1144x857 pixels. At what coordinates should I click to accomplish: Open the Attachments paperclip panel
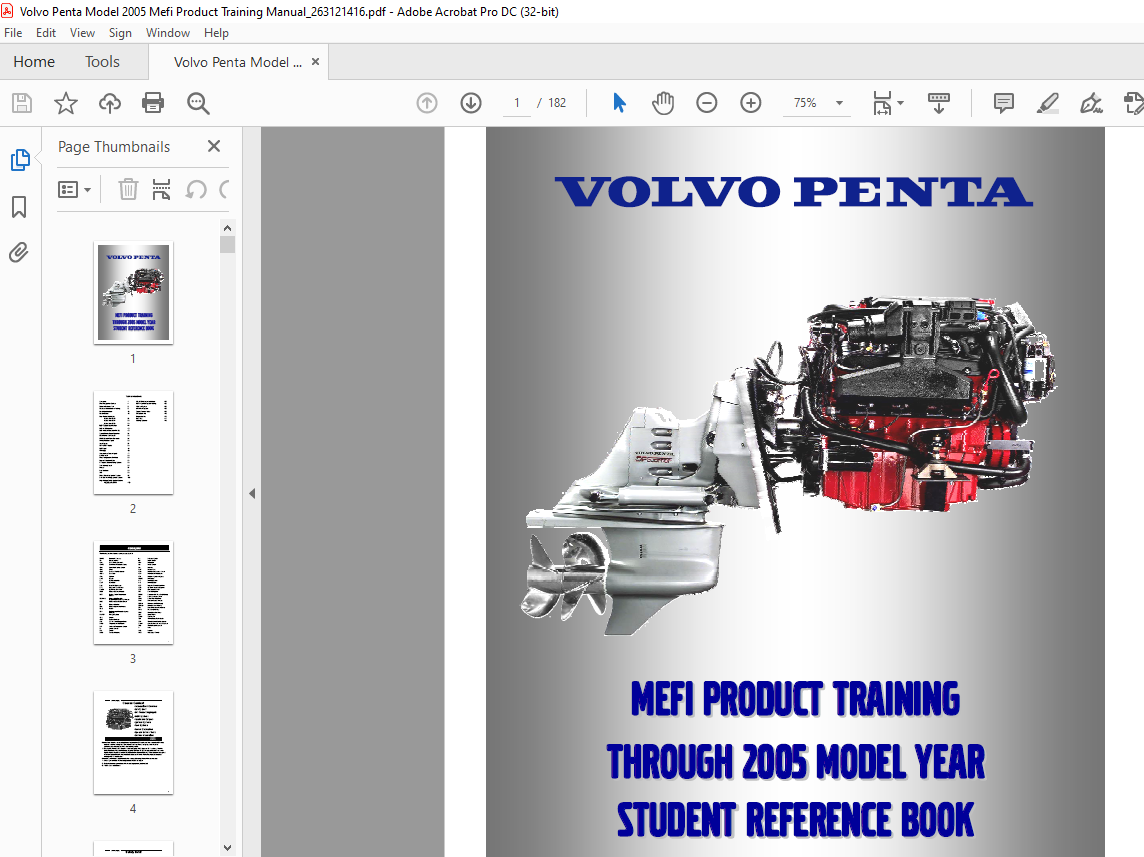coord(19,253)
